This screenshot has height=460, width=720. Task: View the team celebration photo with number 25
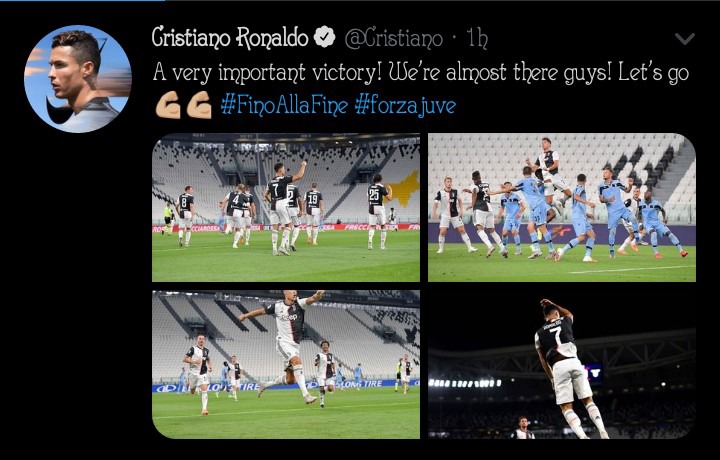click(286, 208)
